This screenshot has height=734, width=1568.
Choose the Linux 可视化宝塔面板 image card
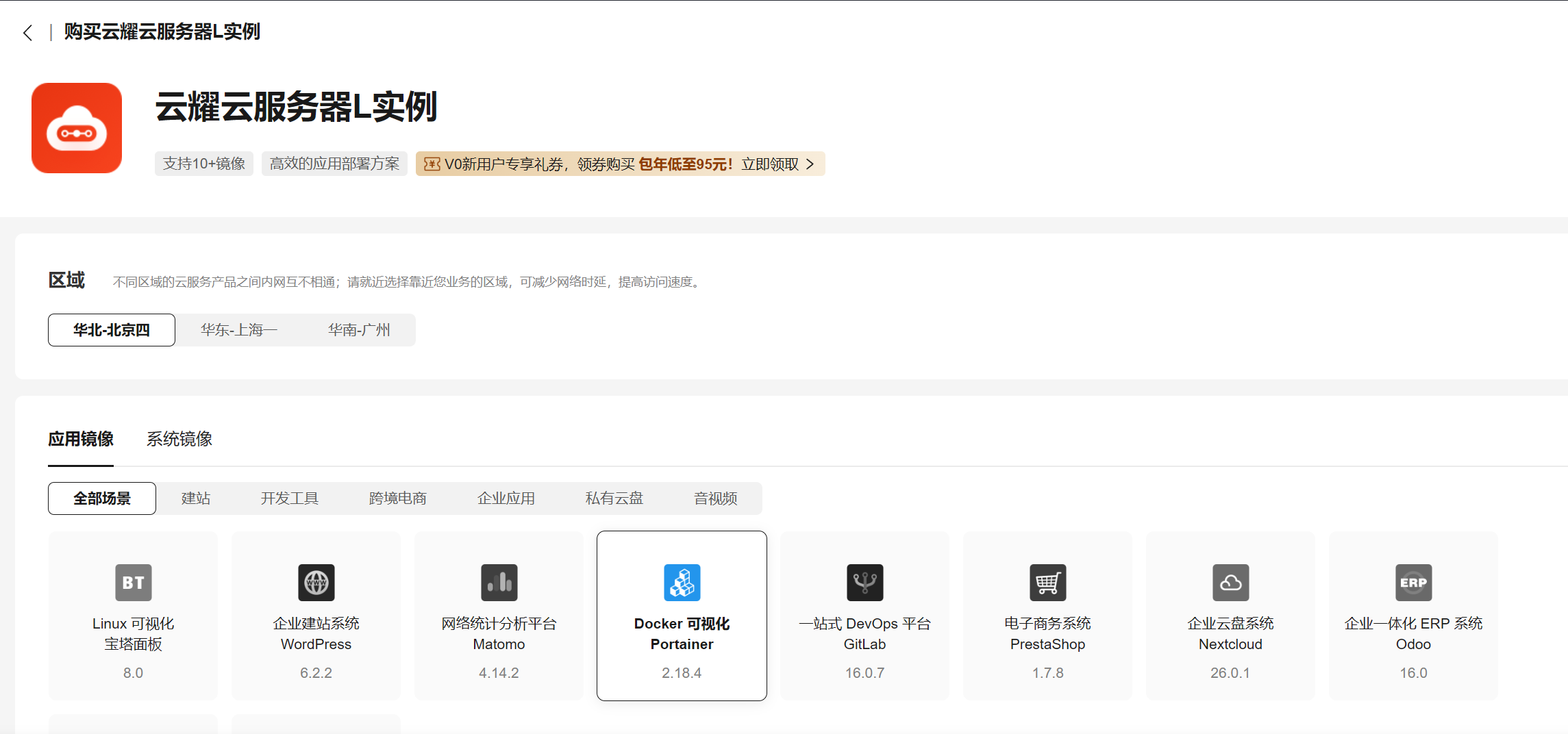coord(133,616)
